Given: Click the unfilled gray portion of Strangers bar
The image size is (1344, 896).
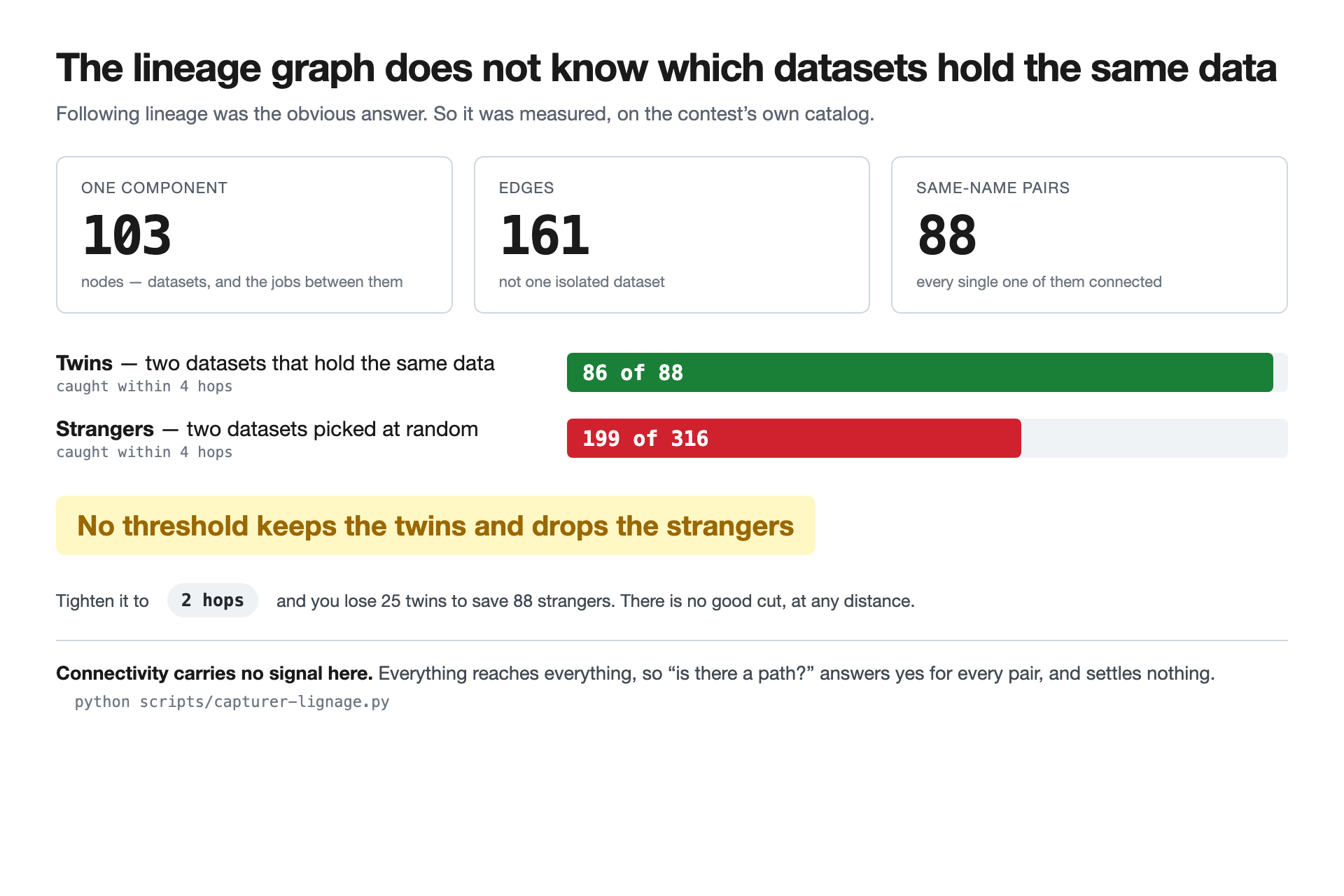Looking at the screenshot, I should point(1154,438).
